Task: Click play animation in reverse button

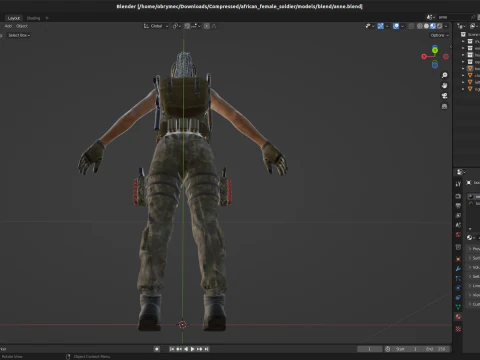Action: (186, 349)
